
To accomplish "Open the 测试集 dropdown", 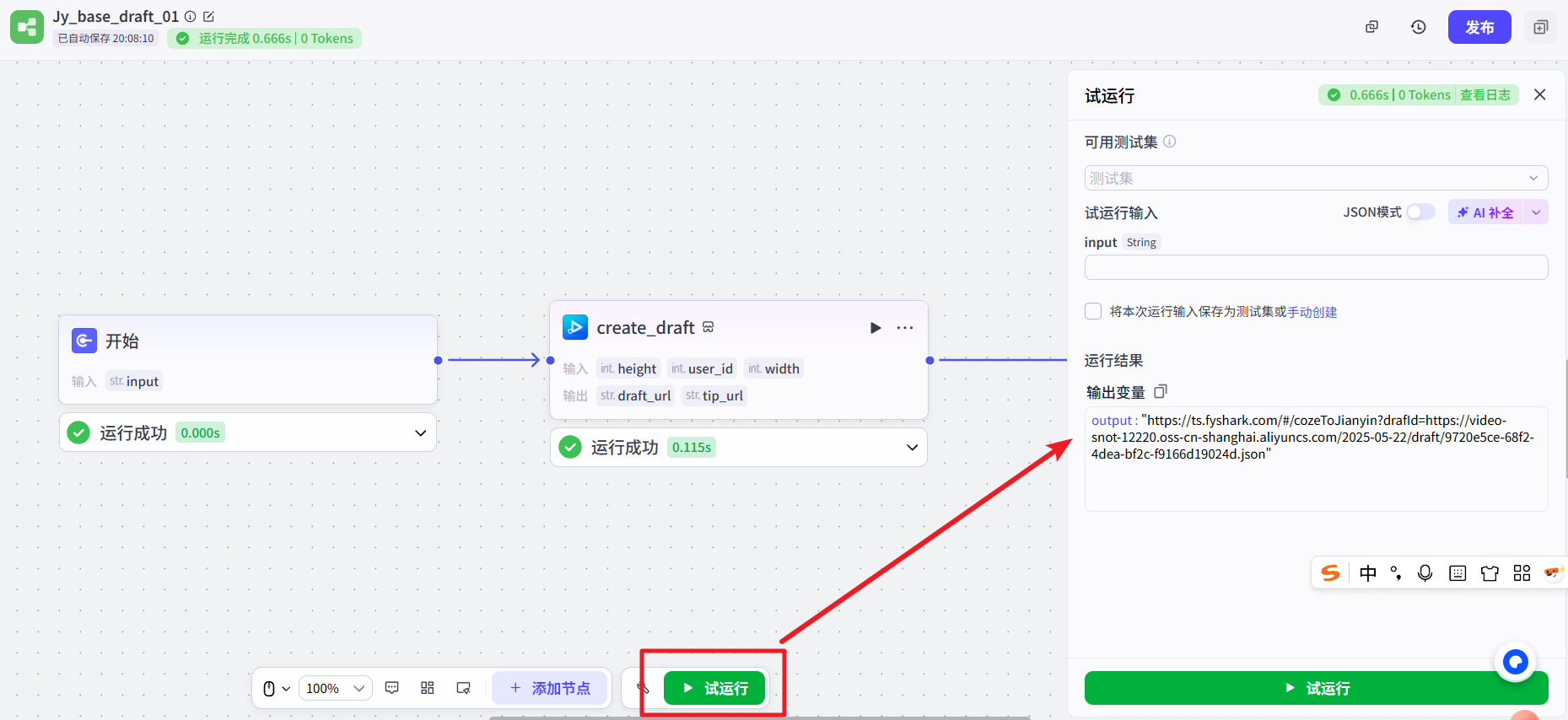I will (x=1316, y=178).
